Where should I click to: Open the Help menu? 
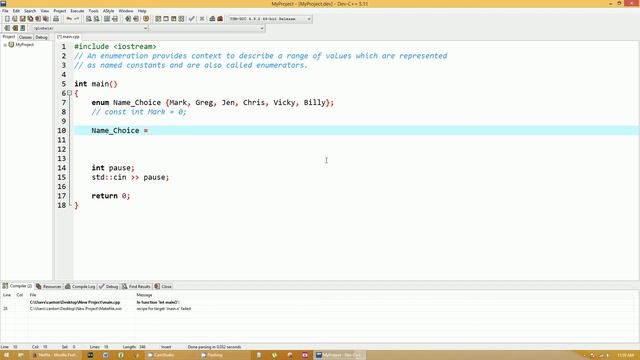142,11
